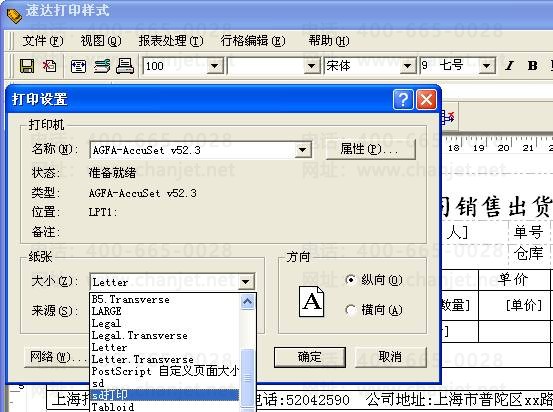Open 文件(F) menu

(43, 41)
